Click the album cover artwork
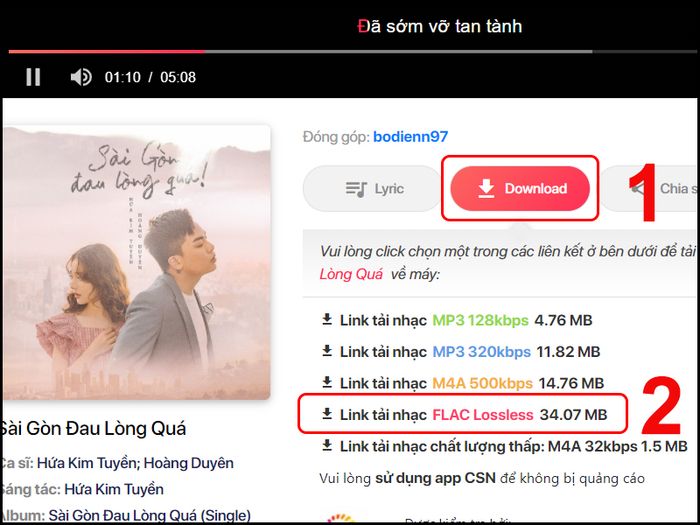 pyautogui.click(x=136, y=262)
